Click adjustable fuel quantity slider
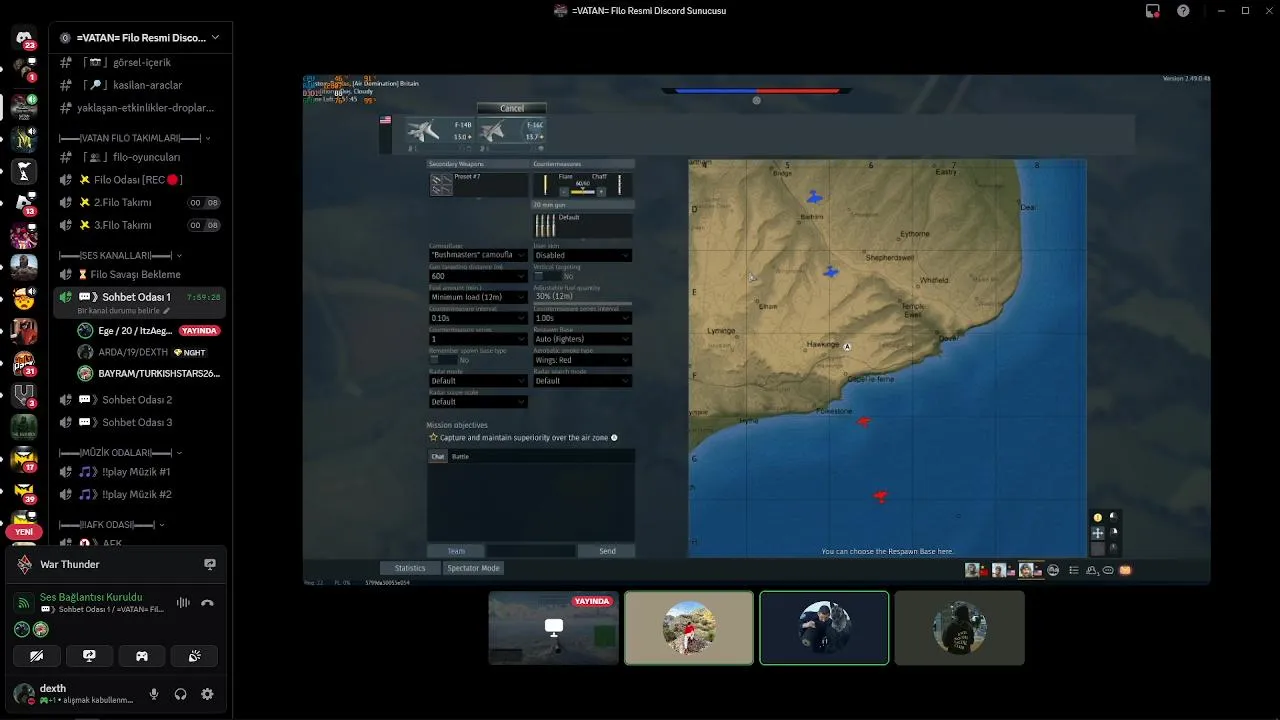The height and width of the screenshot is (720, 1280). point(582,303)
